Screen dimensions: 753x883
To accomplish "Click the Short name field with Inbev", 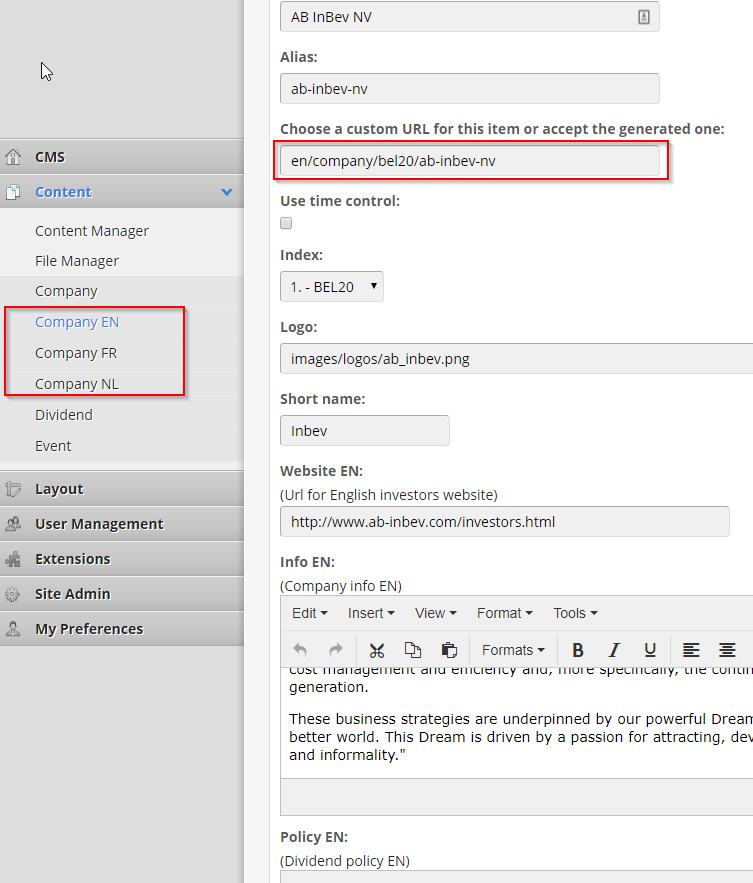I will click(x=364, y=430).
